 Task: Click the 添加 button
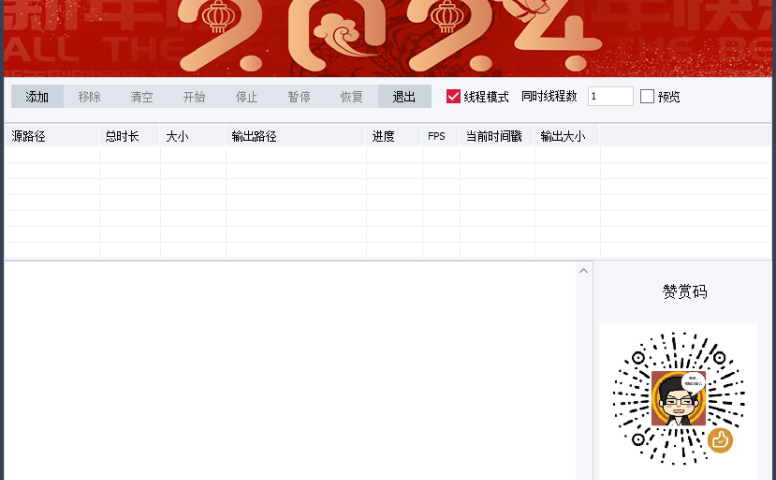[37, 96]
